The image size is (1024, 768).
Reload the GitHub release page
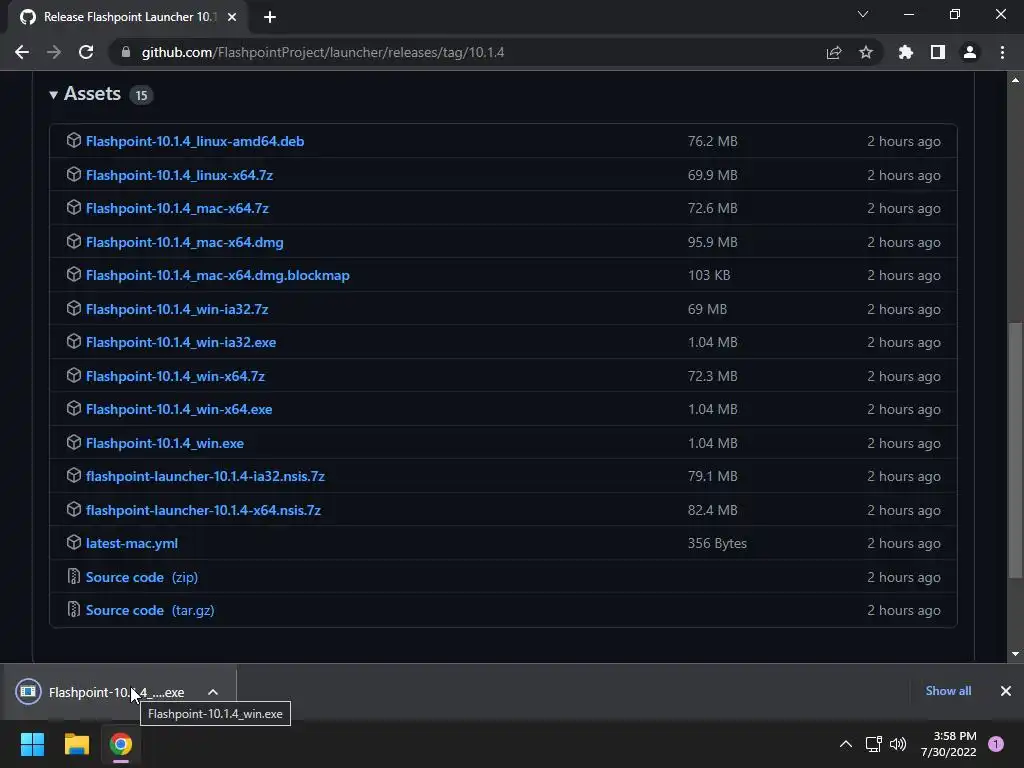pos(86,52)
